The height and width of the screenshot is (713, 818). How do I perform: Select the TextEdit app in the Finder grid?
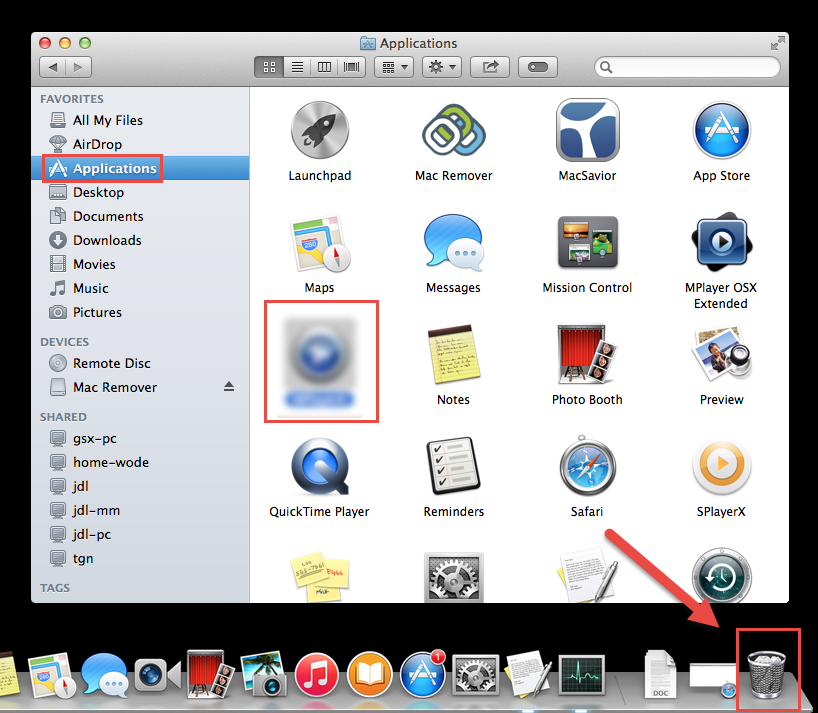[587, 576]
